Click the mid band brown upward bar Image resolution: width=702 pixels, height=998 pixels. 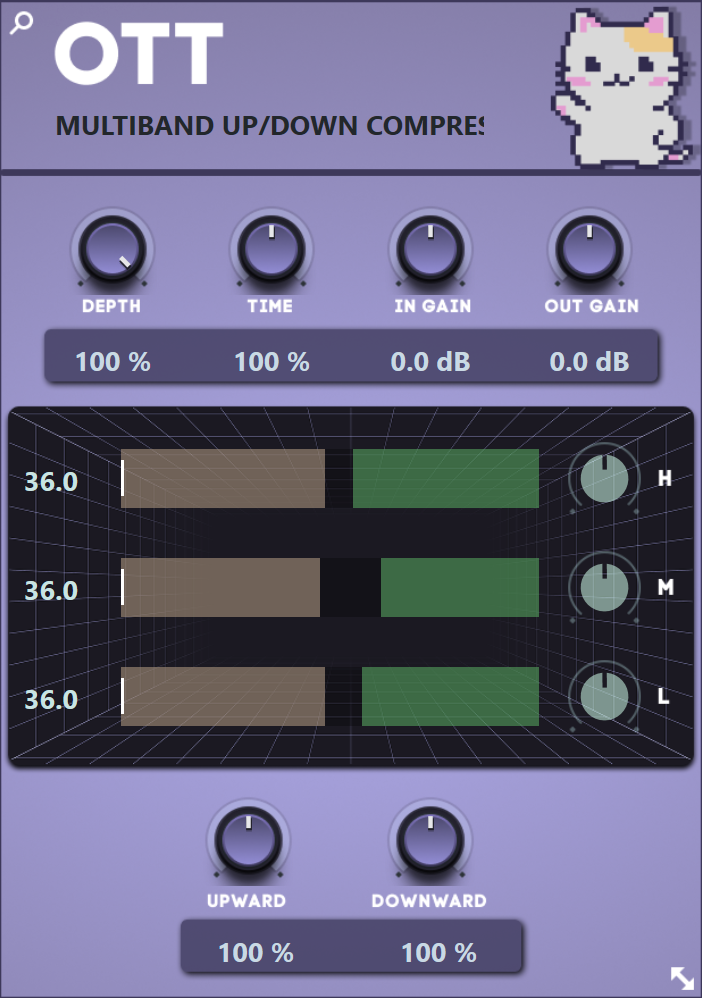pos(220,587)
